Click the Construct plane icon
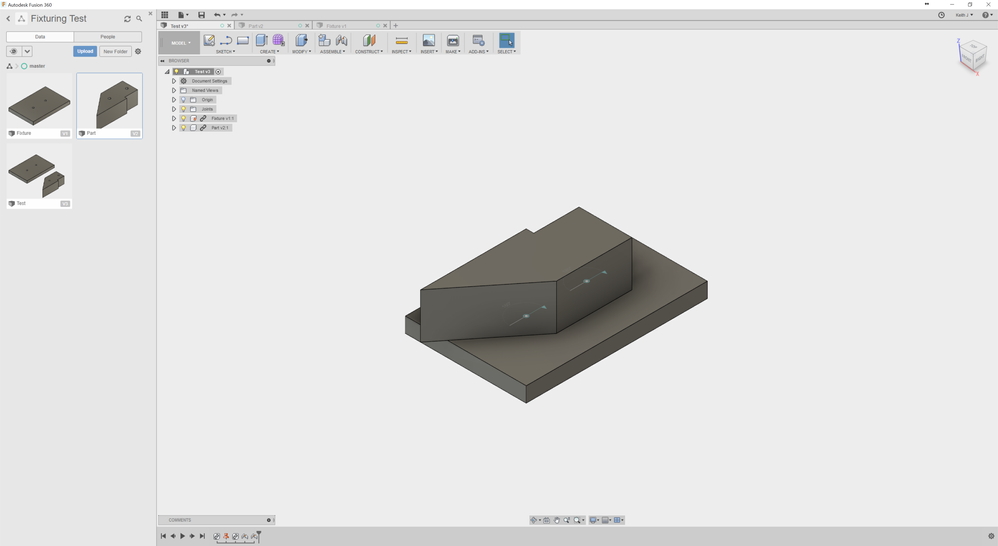Image resolution: width=998 pixels, height=546 pixels. coord(369,40)
